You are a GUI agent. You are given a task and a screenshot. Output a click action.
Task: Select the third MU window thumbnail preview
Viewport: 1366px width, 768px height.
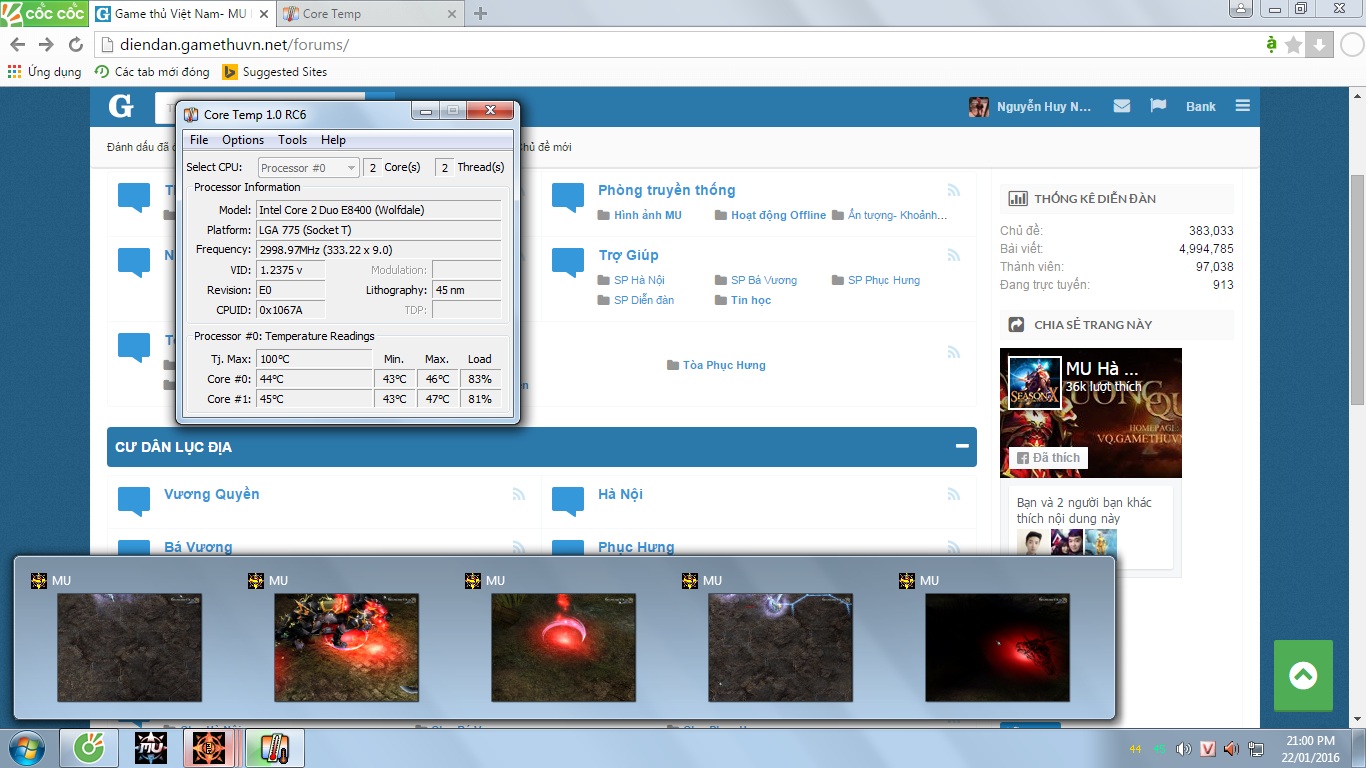click(563, 647)
